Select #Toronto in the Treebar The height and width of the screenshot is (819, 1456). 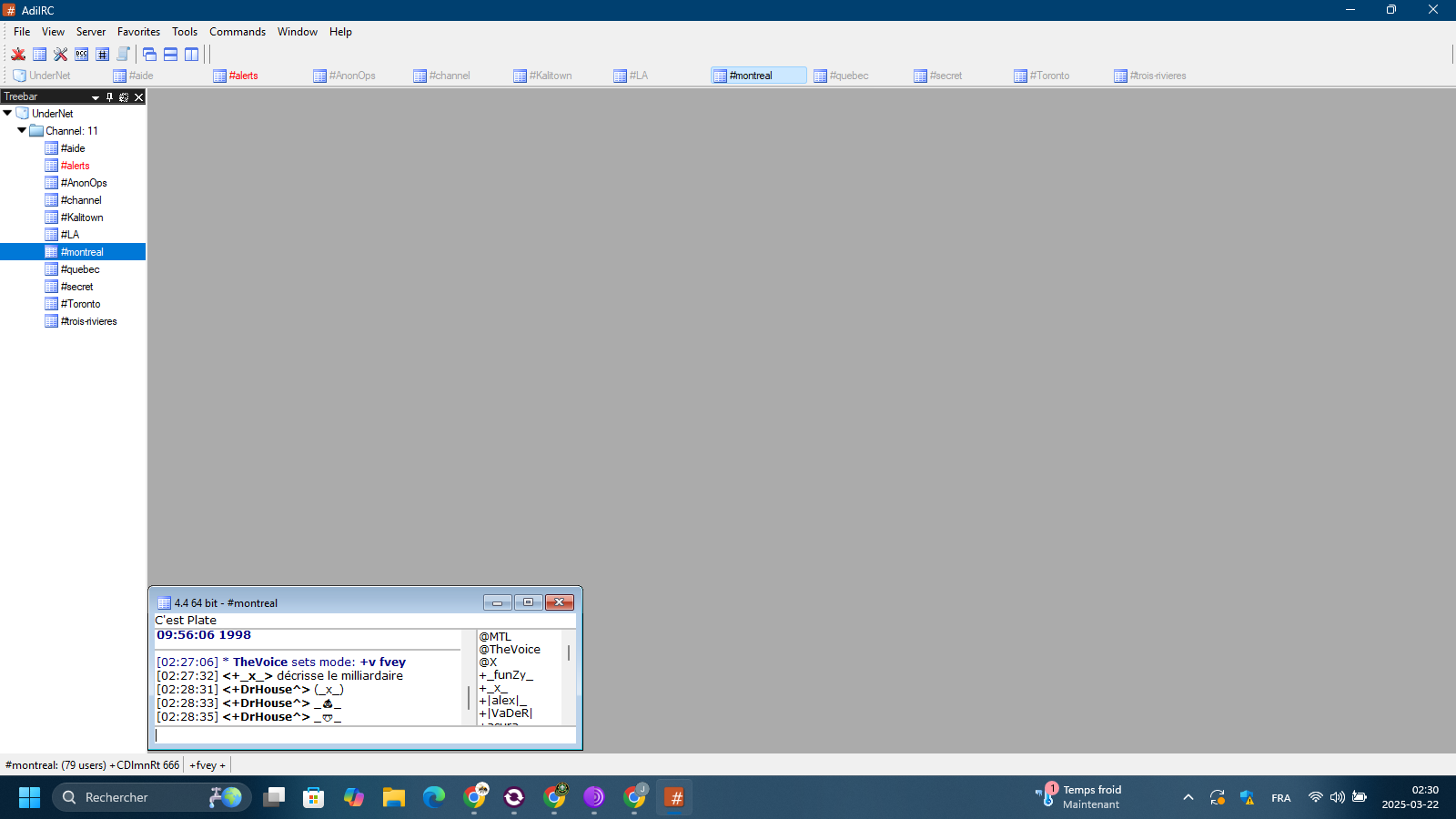(x=80, y=304)
